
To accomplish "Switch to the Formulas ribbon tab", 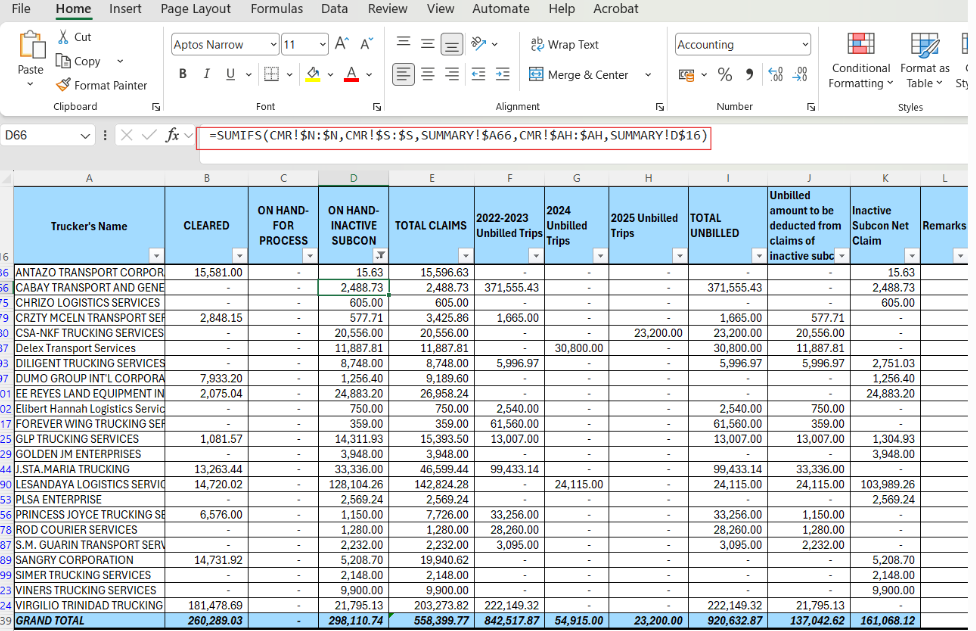I will point(276,9).
